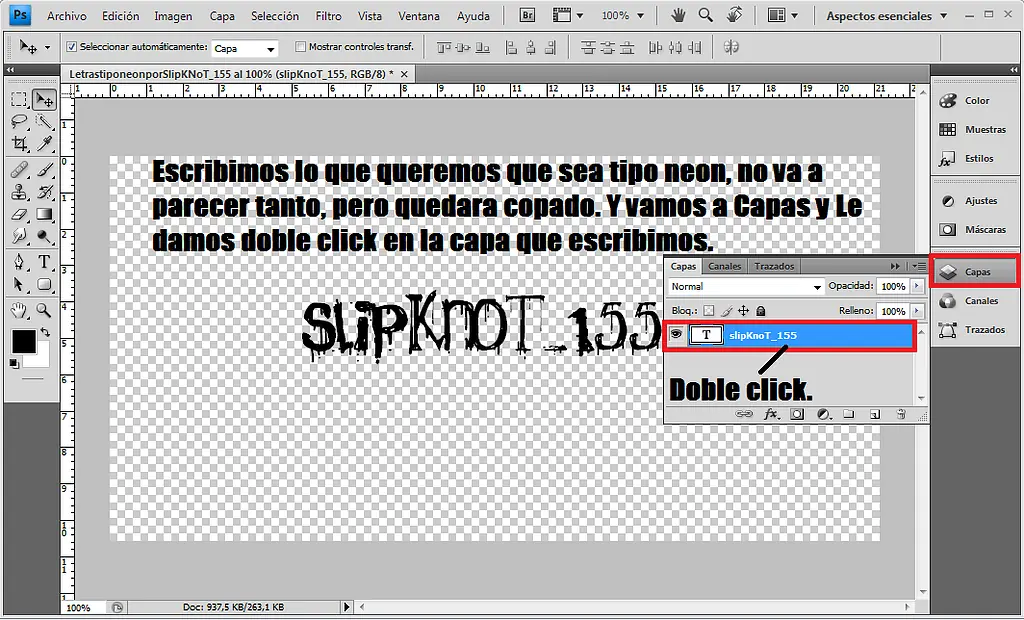Select the History Brush tool
The height and width of the screenshot is (620, 1024).
(44, 191)
